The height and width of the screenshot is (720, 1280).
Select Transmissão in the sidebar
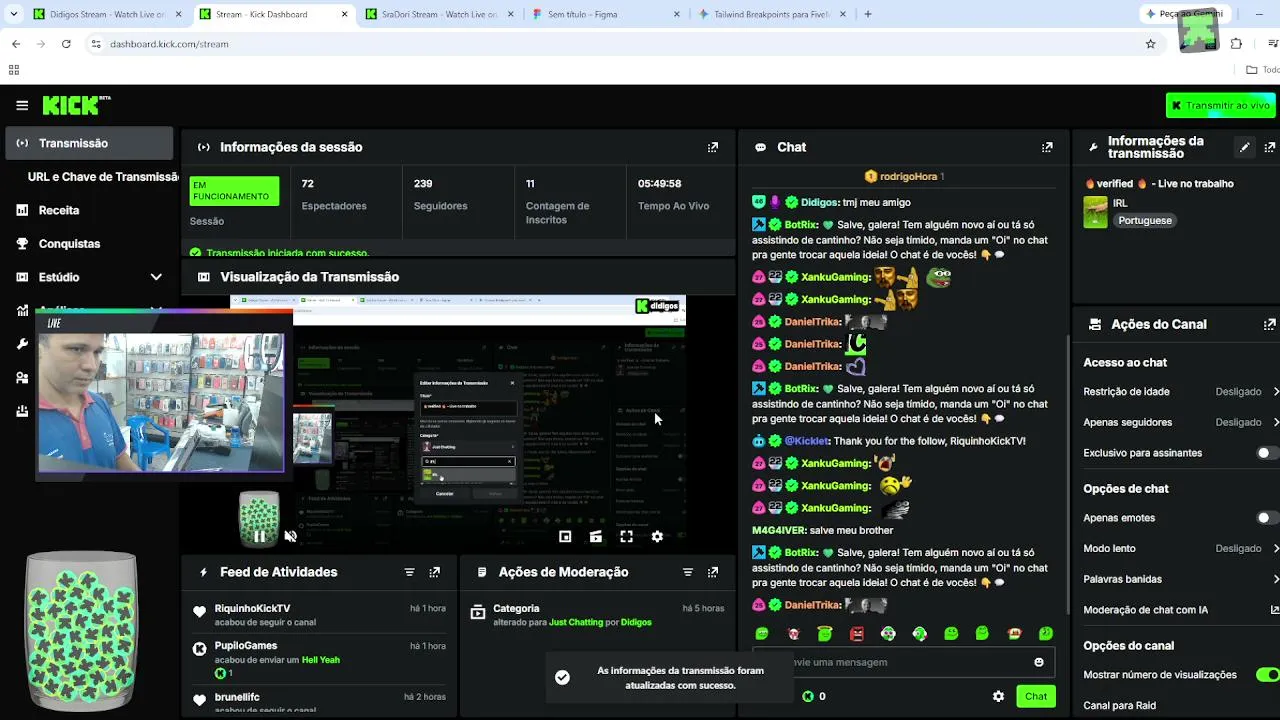pyautogui.click(x=88, y=143)
